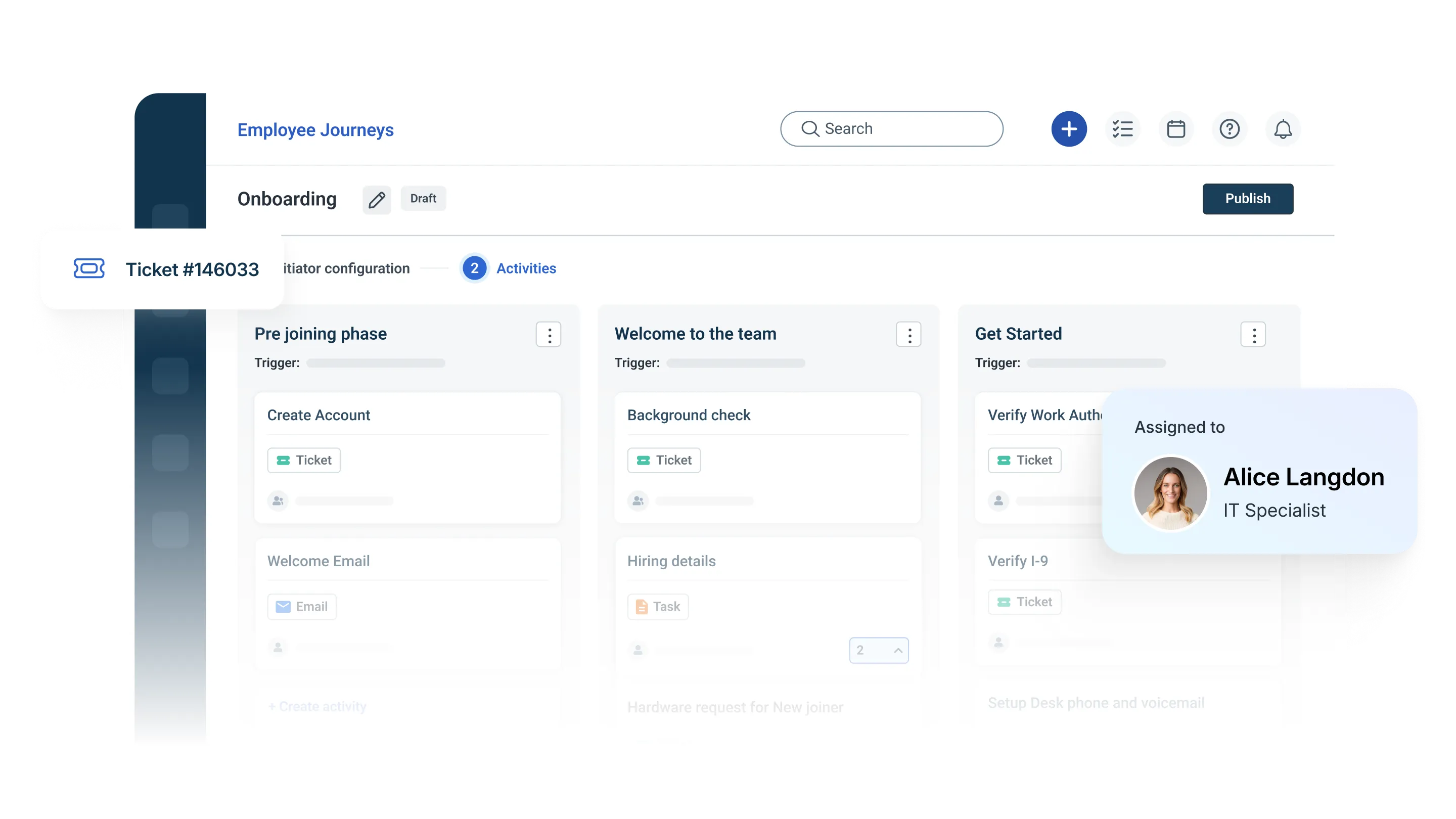Open the calendar icon in header
Screen dimensions: 1456x819
click(x=1175, y=129)
